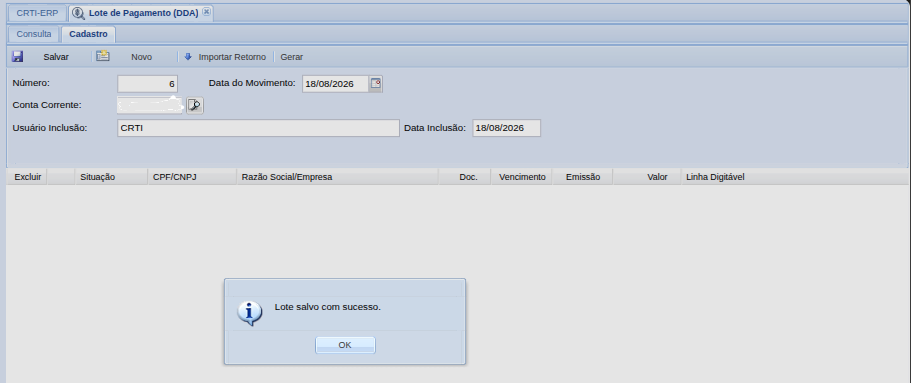Viewport: 911px width, 383px height.
Task: Click the Gerar toolbar button
Action: 292,57
